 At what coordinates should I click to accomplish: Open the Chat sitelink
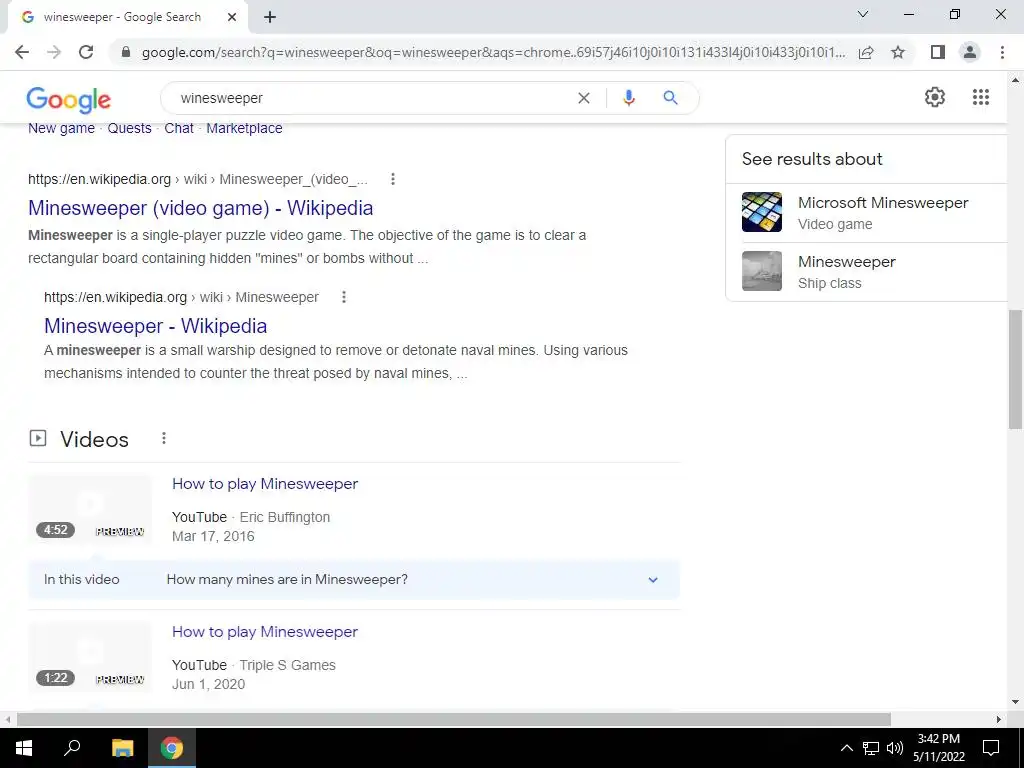click(x=179, y=129)
